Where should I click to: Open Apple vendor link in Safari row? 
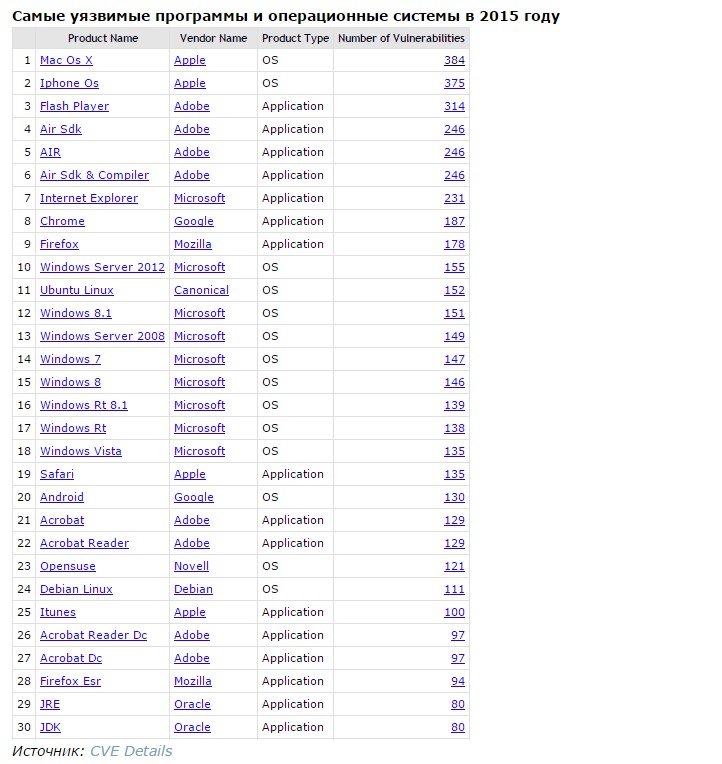(x=190, y=474)
